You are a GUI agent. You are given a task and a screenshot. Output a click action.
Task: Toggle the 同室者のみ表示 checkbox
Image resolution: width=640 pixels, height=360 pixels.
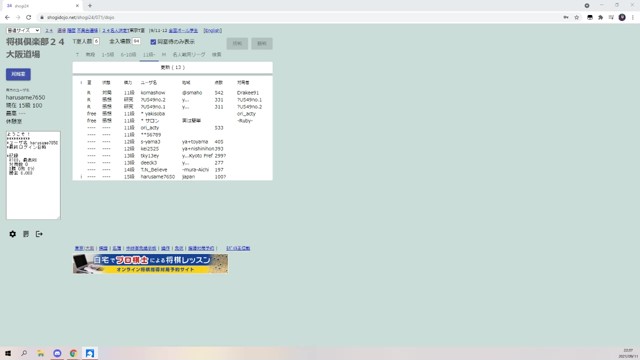(x=153, y=42)
